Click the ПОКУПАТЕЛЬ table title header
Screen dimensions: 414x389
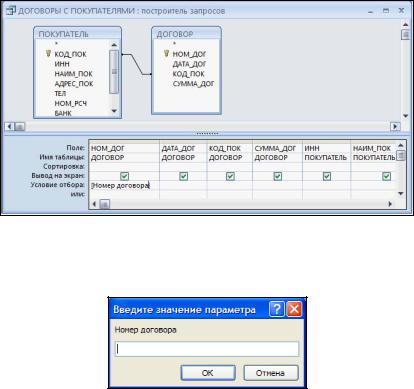click(77, 34)
